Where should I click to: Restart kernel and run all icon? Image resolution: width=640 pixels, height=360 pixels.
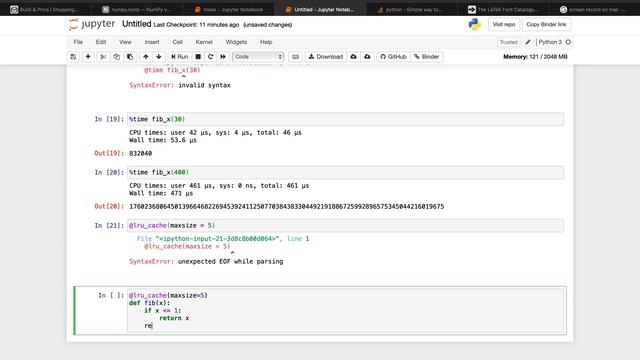click(x=223, y=57)
